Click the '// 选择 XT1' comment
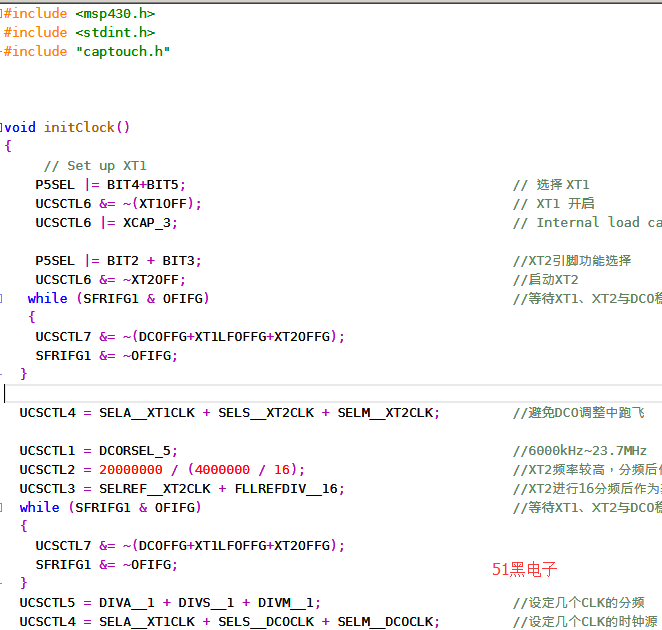Viewport: 662px width, 630px height. point(551,185)
